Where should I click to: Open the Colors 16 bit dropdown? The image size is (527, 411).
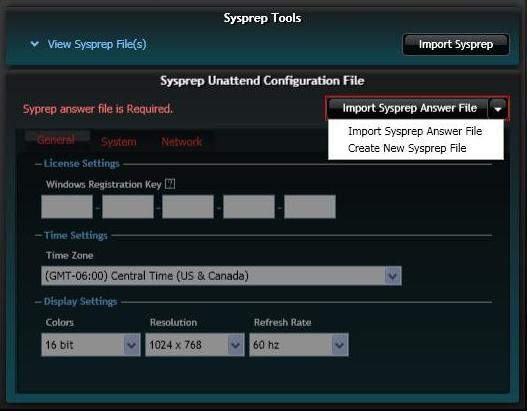[x=91, y=345]
